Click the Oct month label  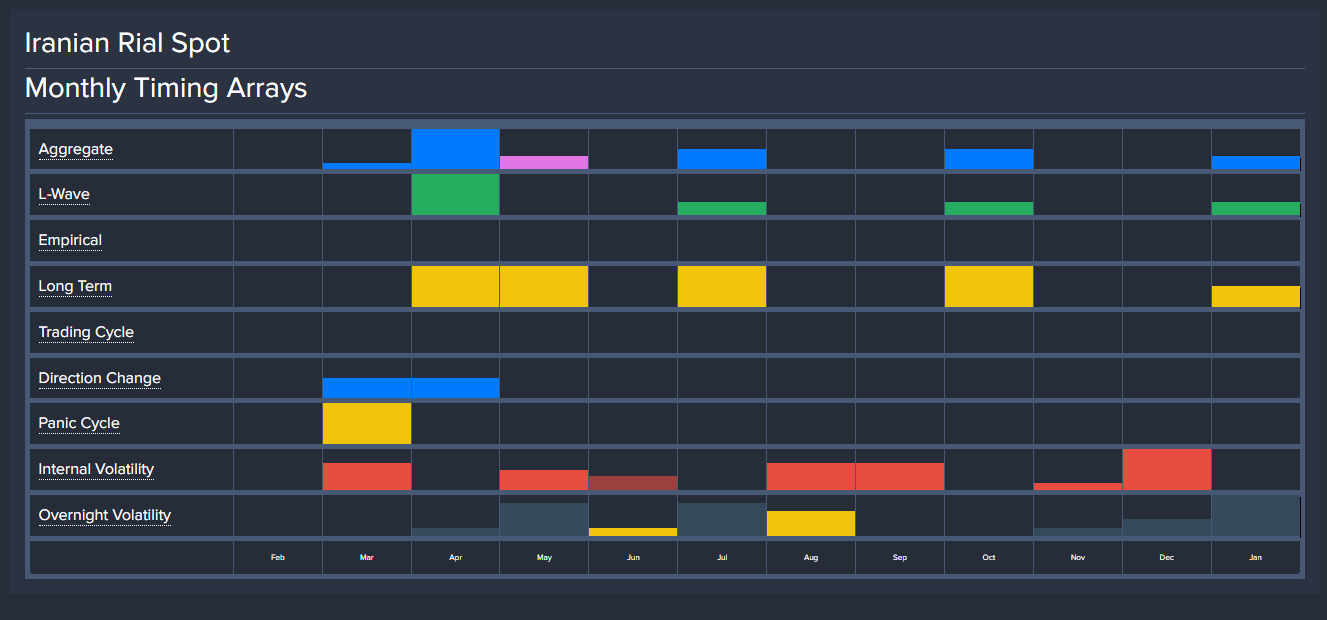click(989, 557)
